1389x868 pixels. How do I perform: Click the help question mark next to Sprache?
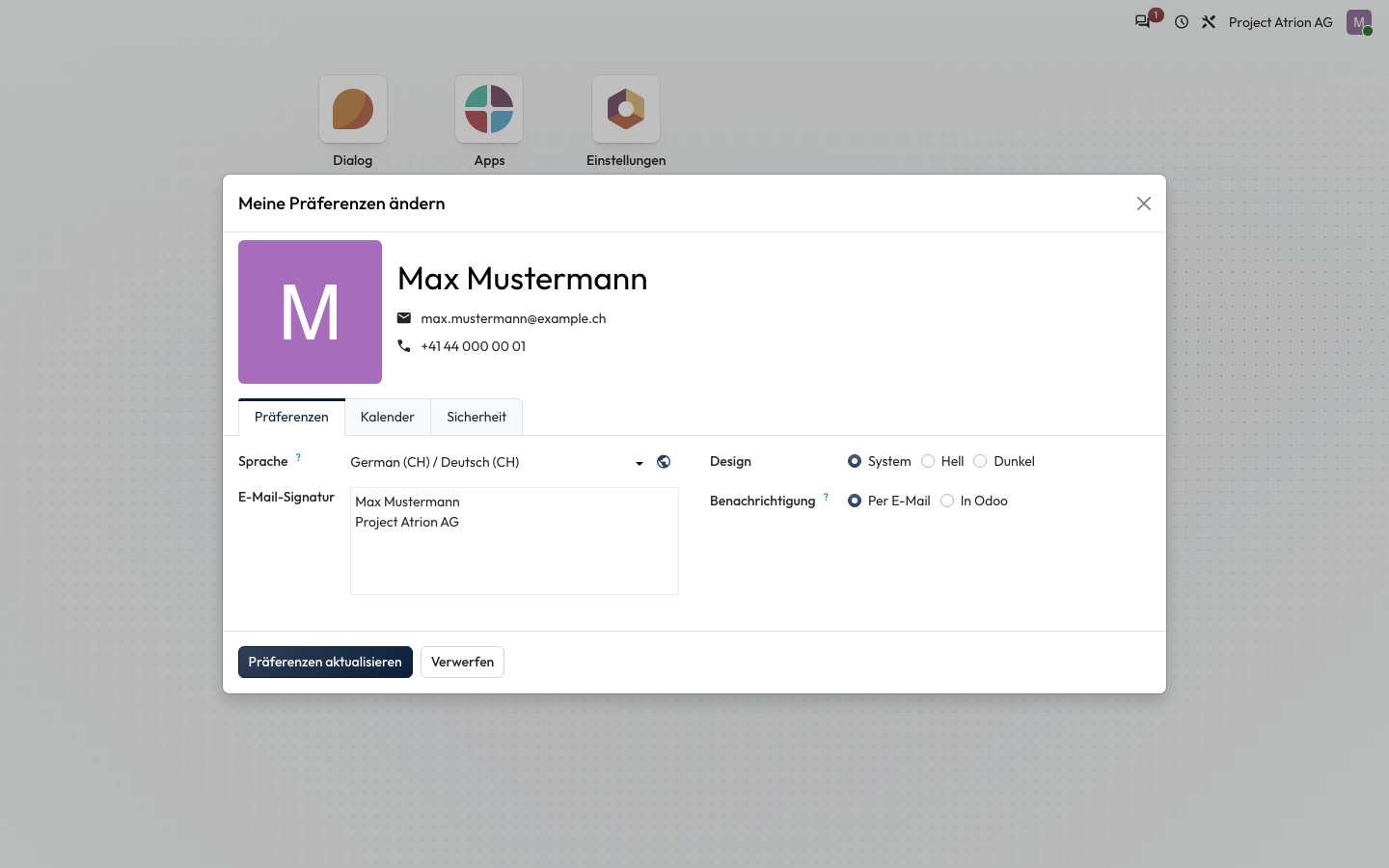[298, 457]
